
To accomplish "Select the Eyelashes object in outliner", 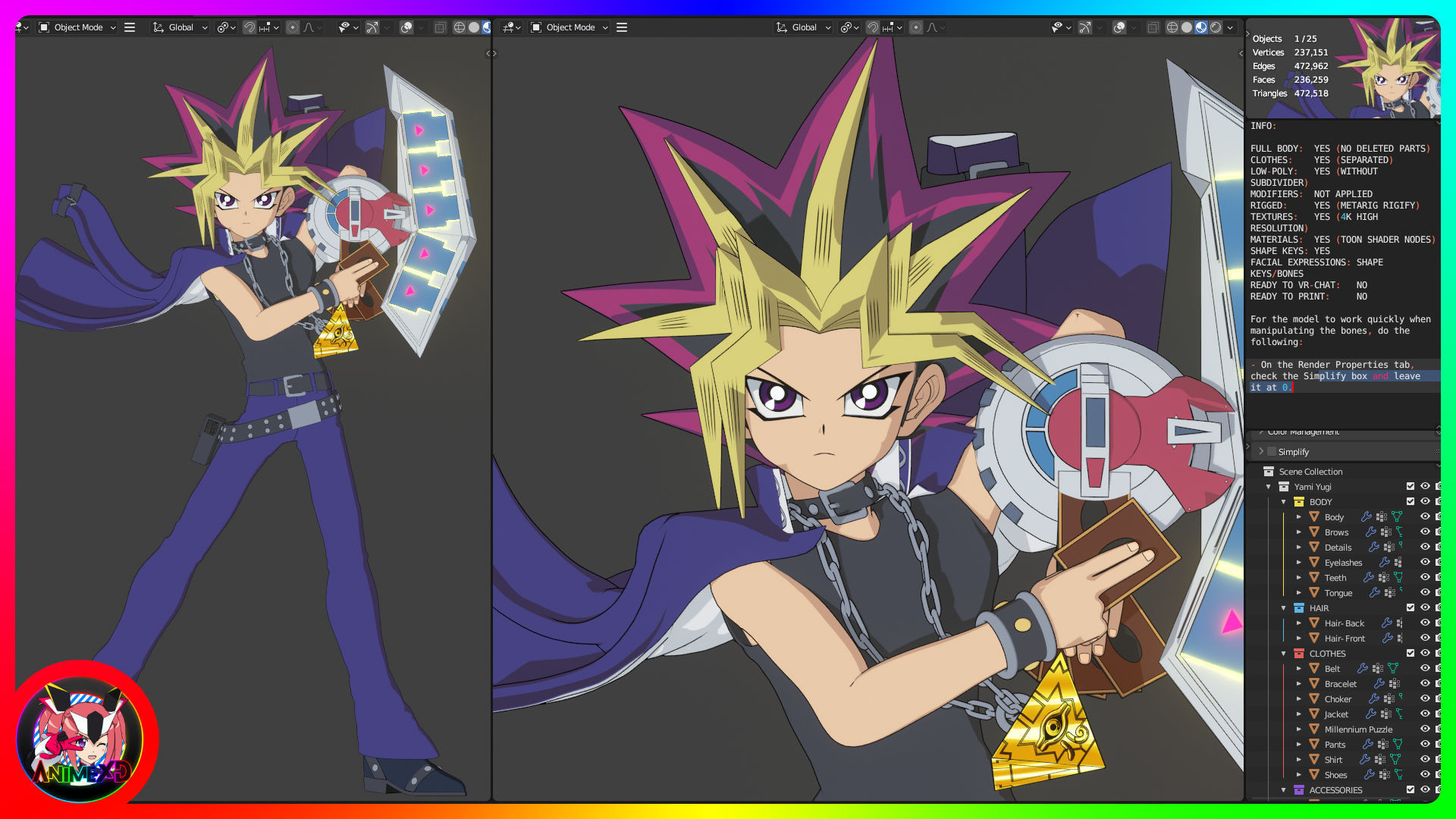I will tap(1343, 562).
